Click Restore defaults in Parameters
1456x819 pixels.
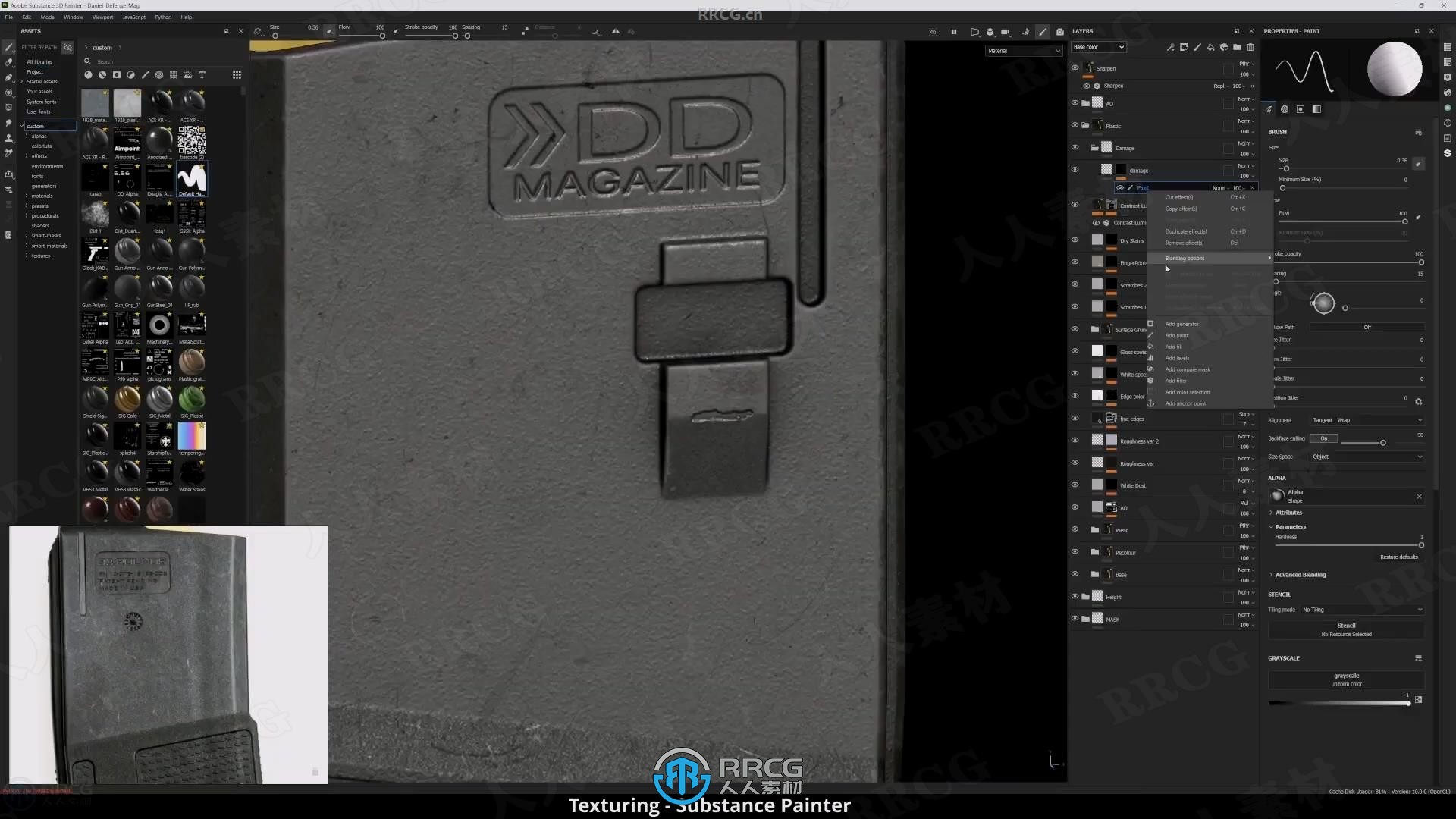point(1398,557)
